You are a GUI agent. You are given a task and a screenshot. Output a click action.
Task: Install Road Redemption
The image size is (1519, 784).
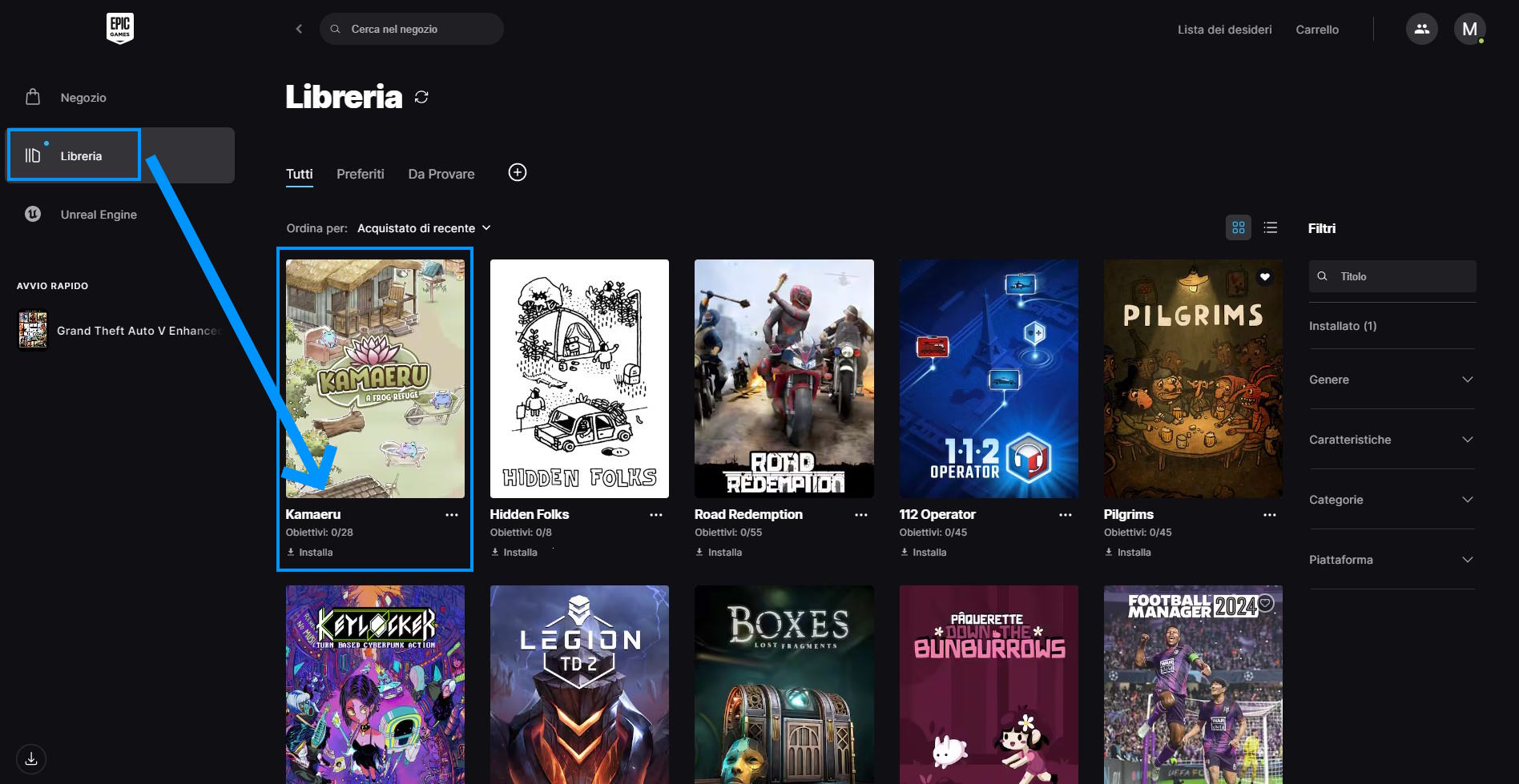click(x=719, y=553)
